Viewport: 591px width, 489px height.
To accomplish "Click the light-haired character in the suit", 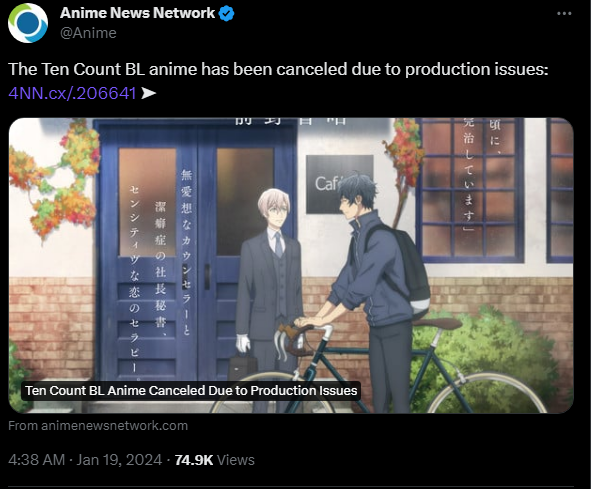I will 268,298.
